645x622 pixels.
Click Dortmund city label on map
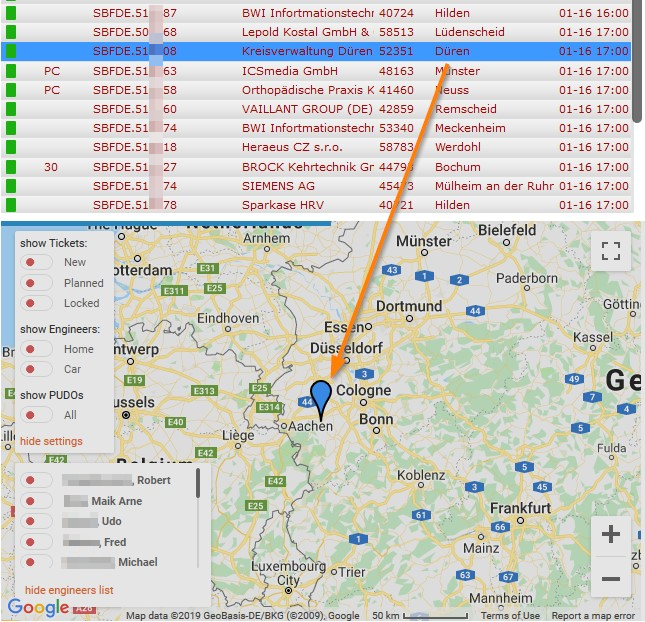tap(409, 306)
